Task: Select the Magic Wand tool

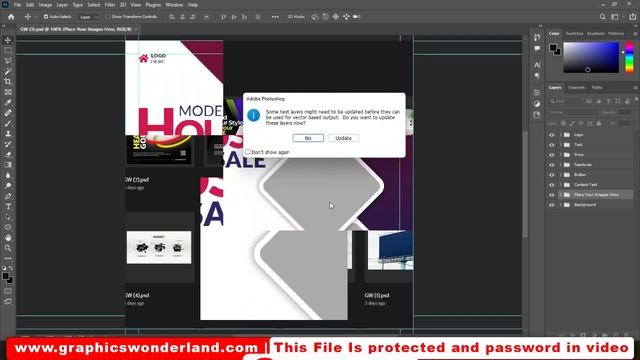Action: pos(8,71)
